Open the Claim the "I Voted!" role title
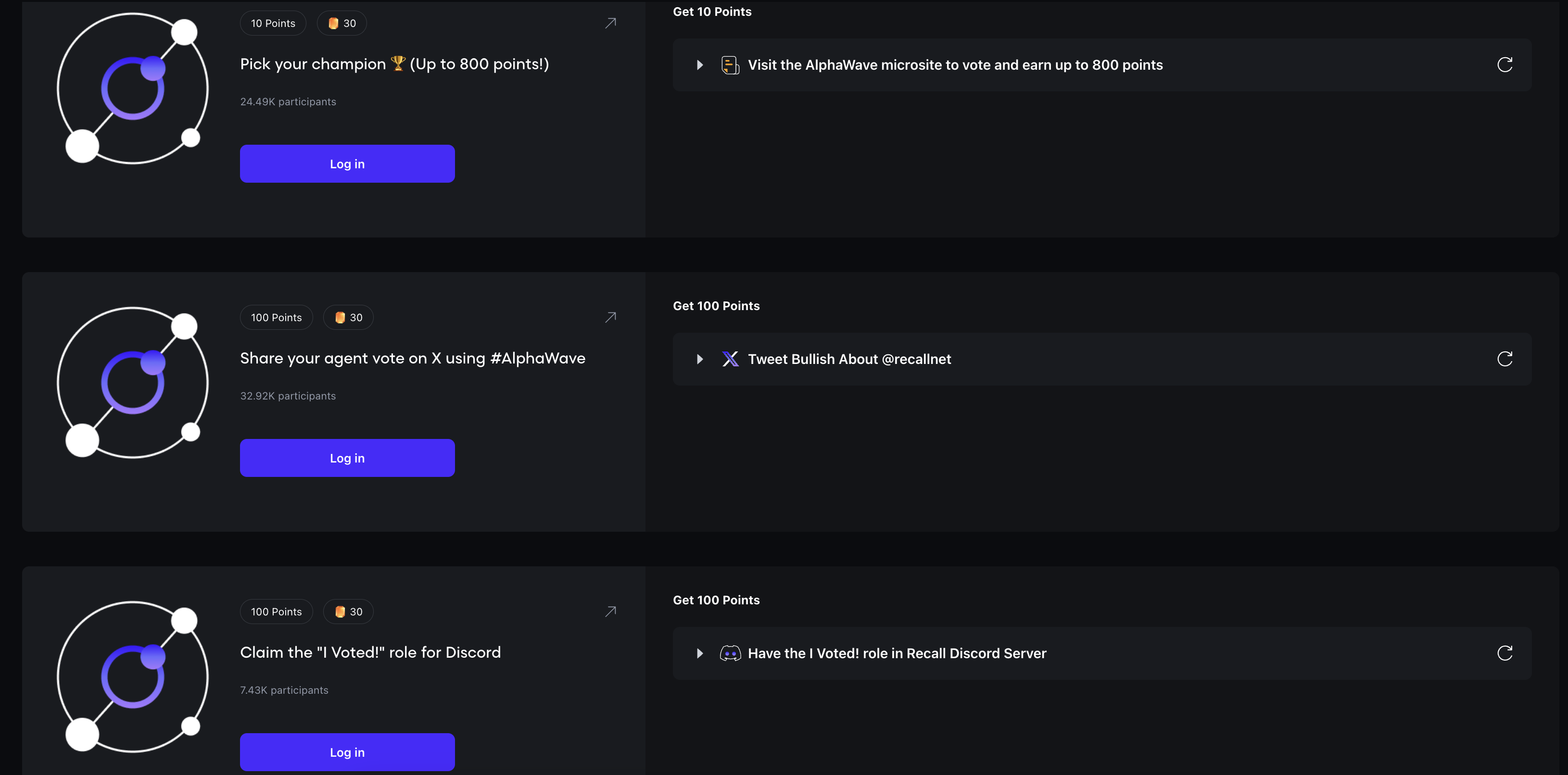This screenshot has height=775, width=1568. point(370,652)
